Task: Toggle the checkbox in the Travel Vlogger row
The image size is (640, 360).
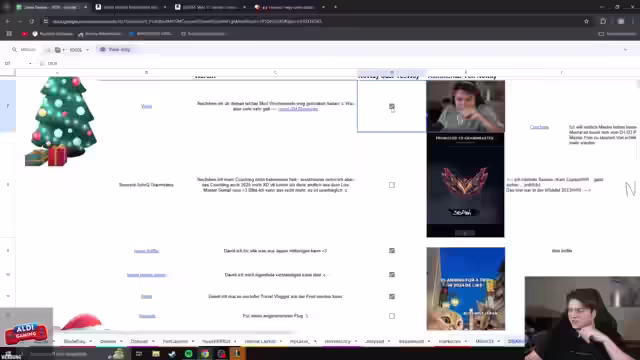Action: [392, 296]
